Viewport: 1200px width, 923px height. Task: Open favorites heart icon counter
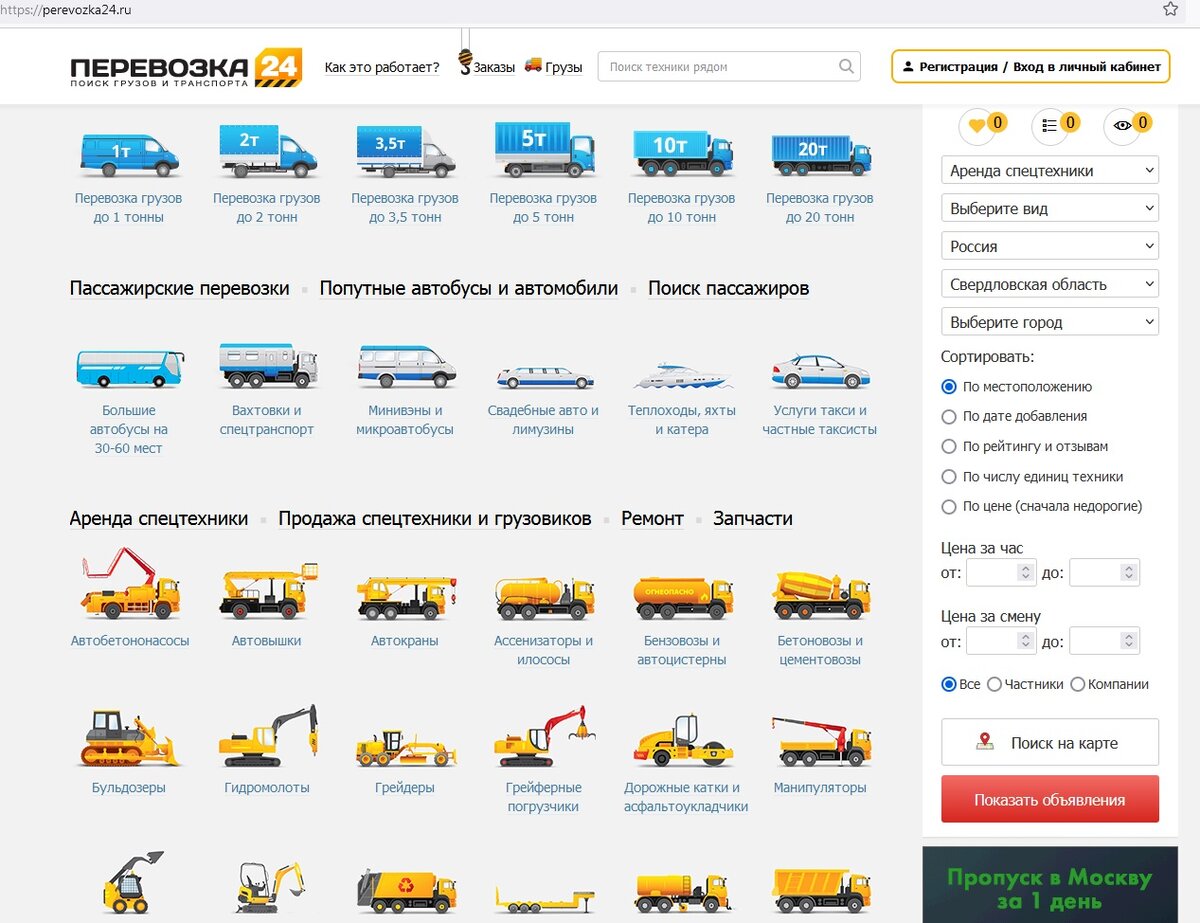982,125
